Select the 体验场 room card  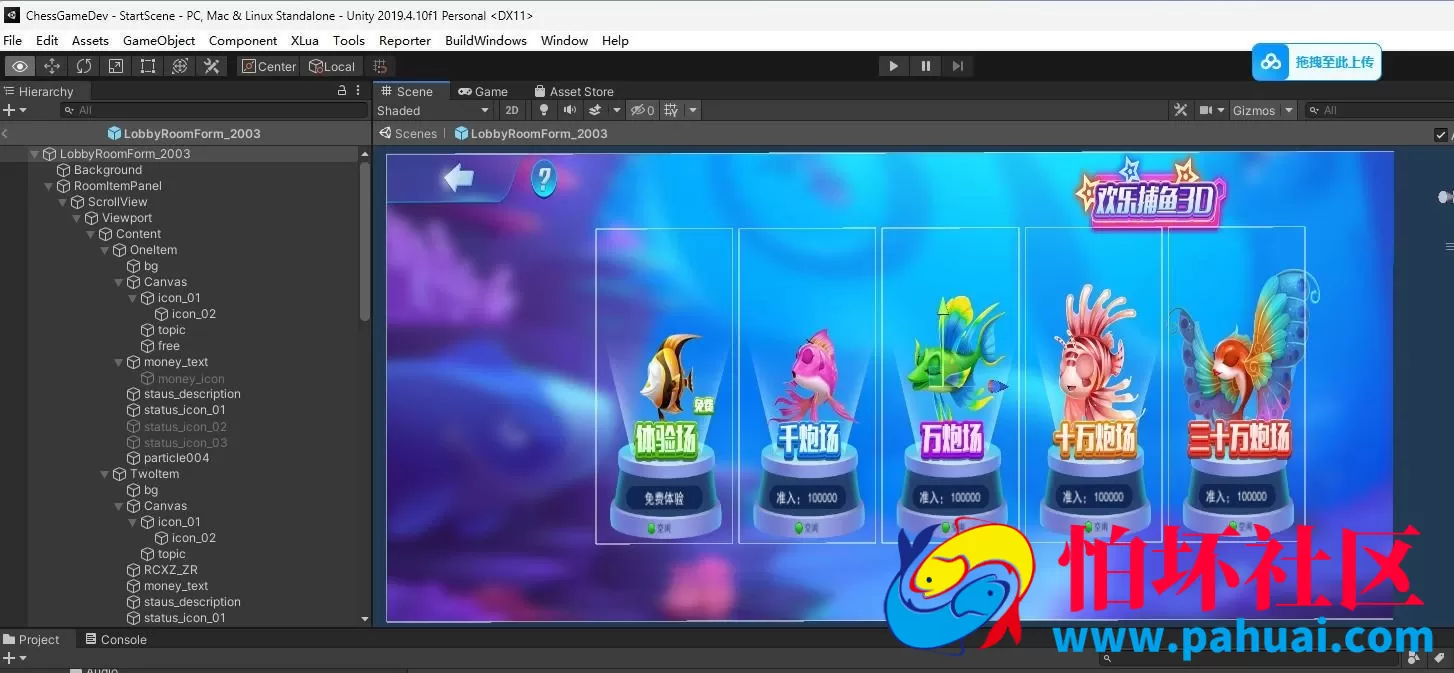666,386
